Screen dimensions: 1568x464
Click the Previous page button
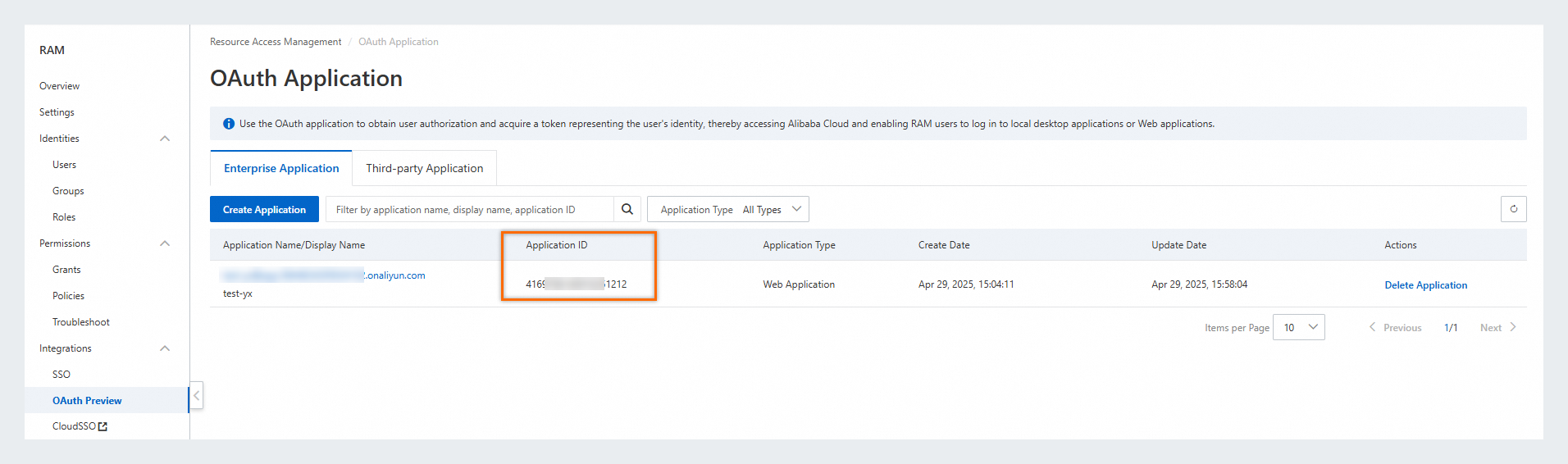coord(1395,327)
